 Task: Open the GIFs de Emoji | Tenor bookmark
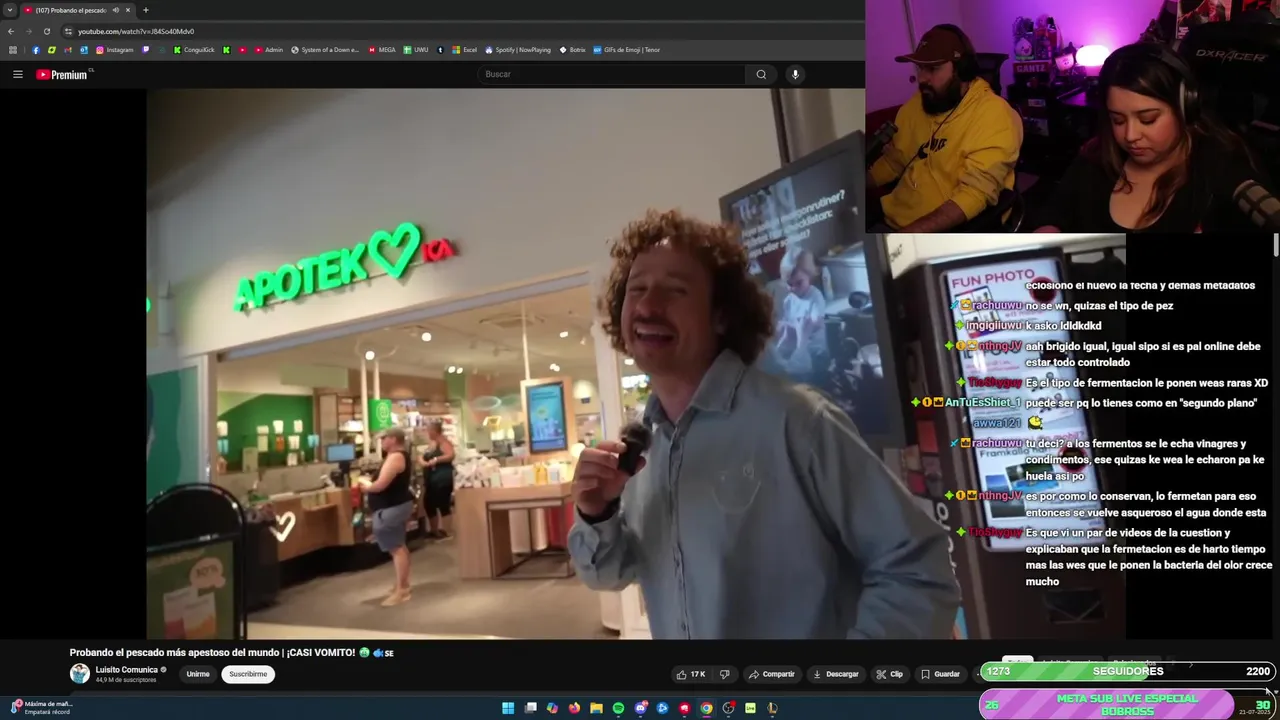[x=627, y=50]
